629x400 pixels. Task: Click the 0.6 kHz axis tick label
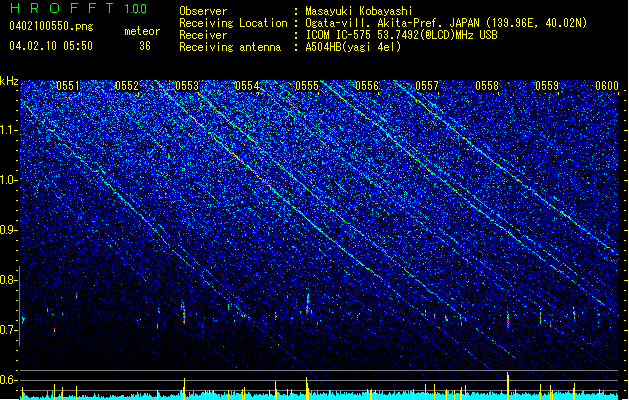pos(8,380)
